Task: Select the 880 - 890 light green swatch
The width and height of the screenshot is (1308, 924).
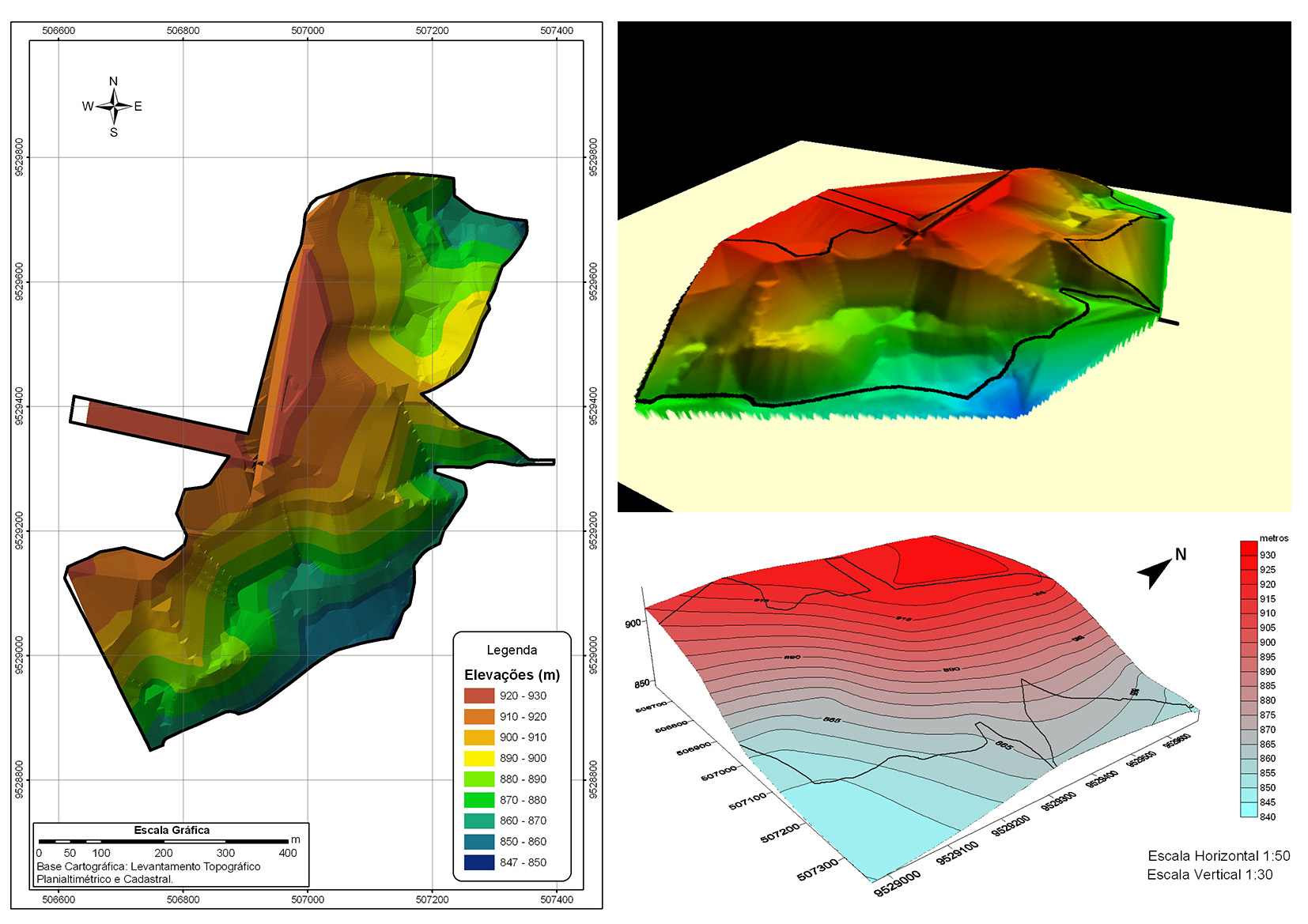Action: [x=478, y=779]
